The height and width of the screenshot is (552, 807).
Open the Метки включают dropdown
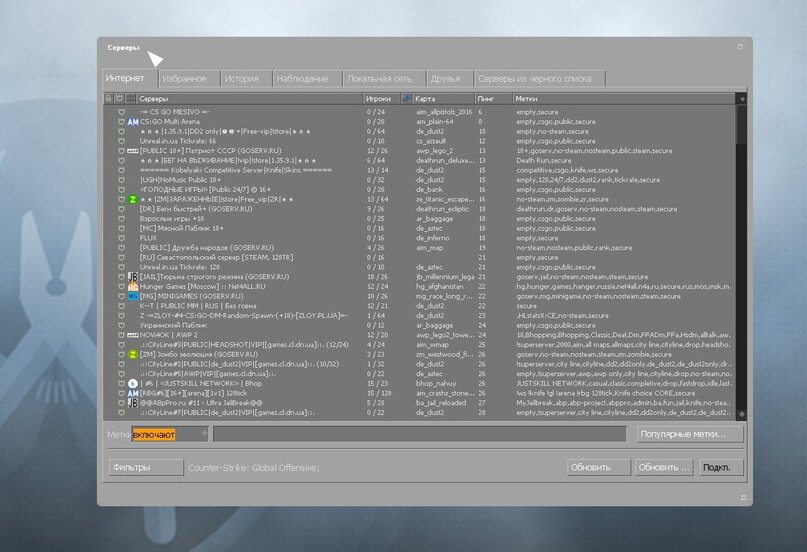click(x=170, y=435)
